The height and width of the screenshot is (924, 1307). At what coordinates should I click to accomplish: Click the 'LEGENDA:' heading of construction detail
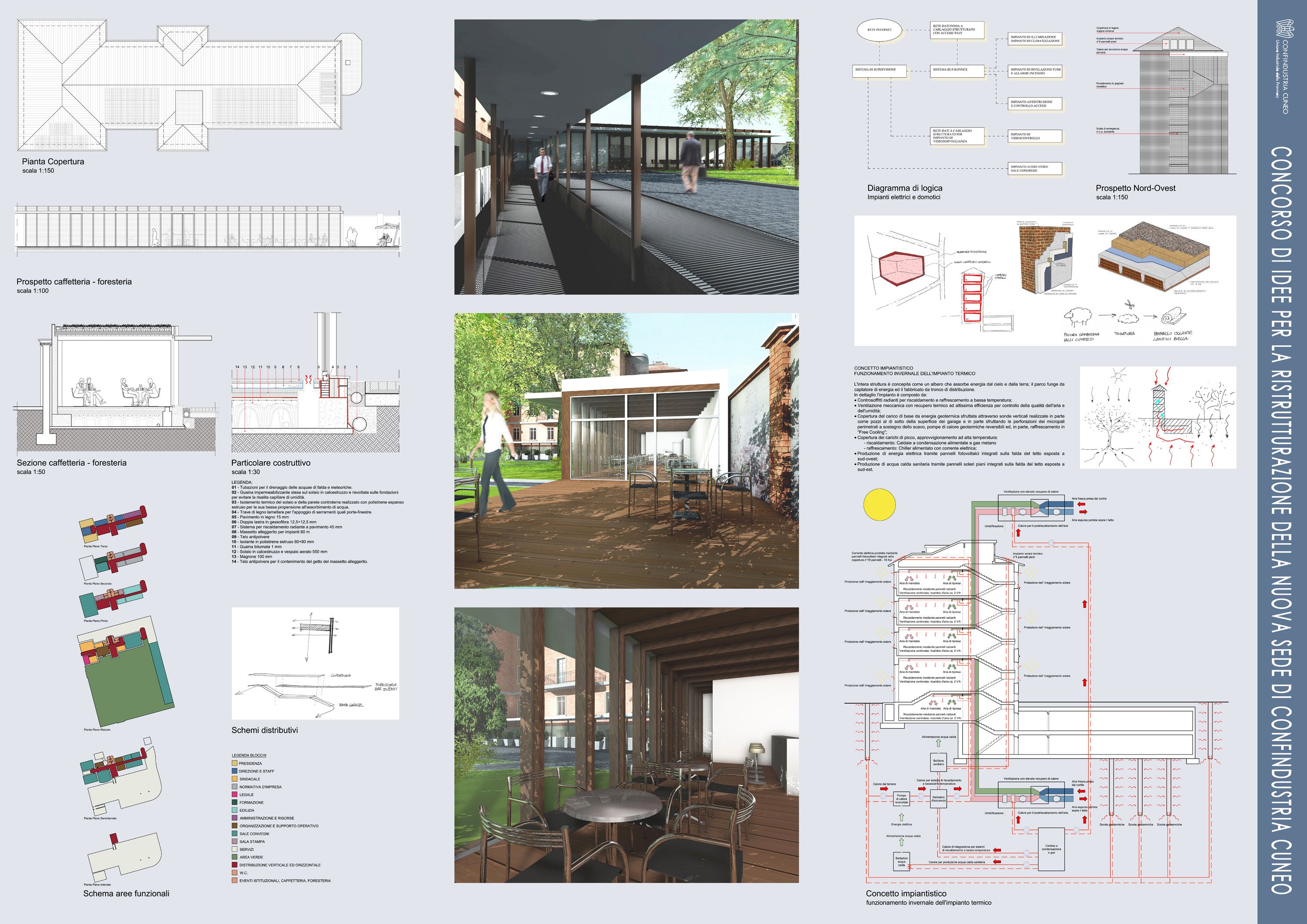pyautogui.click(x=242, y=482)
